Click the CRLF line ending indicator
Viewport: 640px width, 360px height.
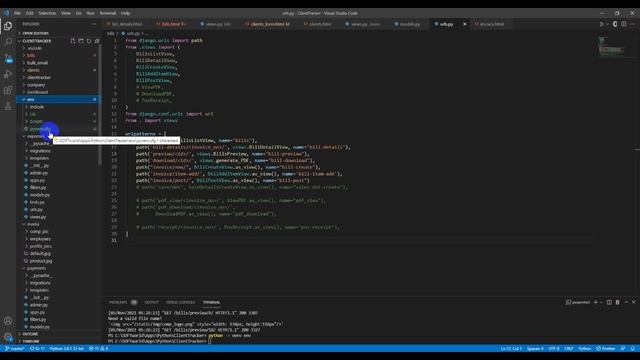click(569, 349)
